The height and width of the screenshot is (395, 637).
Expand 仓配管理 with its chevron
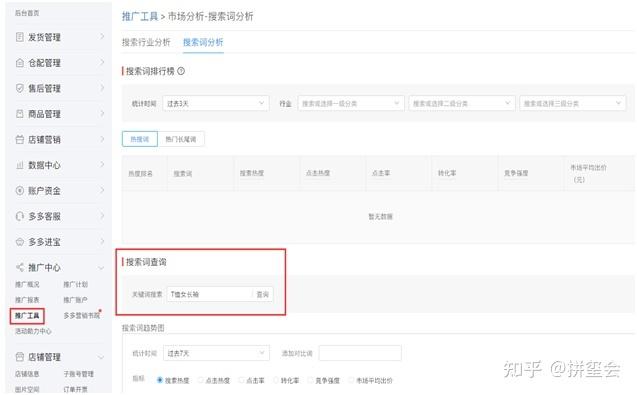click(x=102, y=62)
